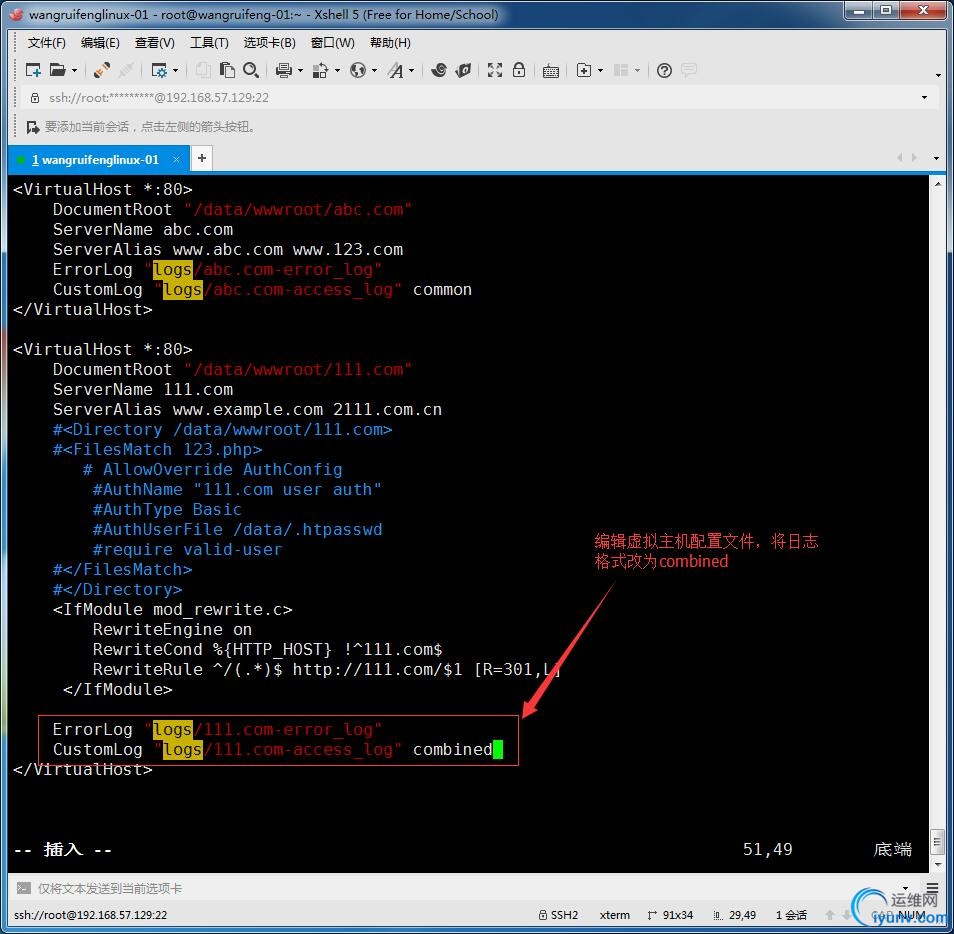Click the New Session toolbar icon
The image size is (954, 934).
point(33,70)
